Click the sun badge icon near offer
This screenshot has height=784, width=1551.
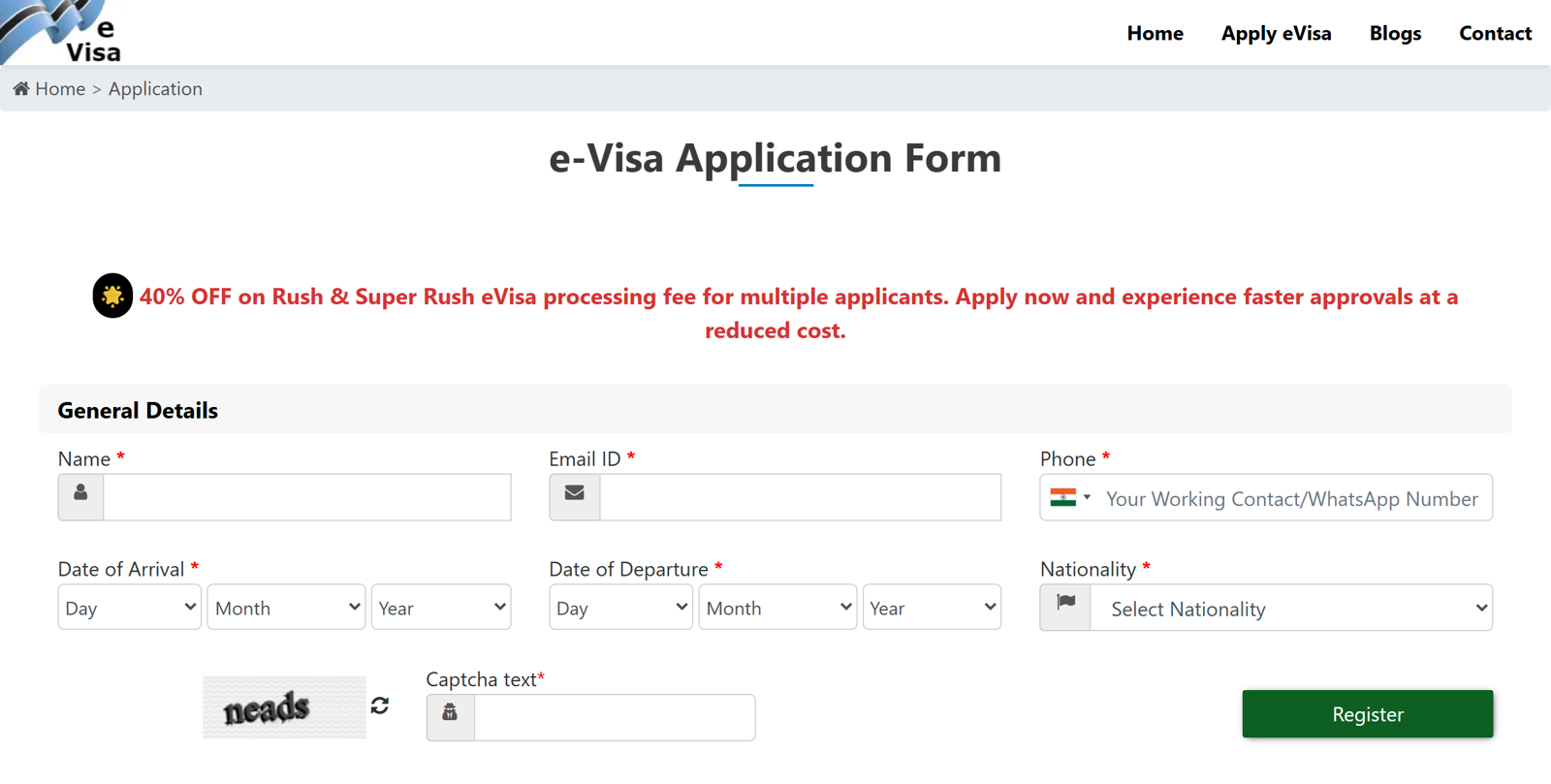112,296
